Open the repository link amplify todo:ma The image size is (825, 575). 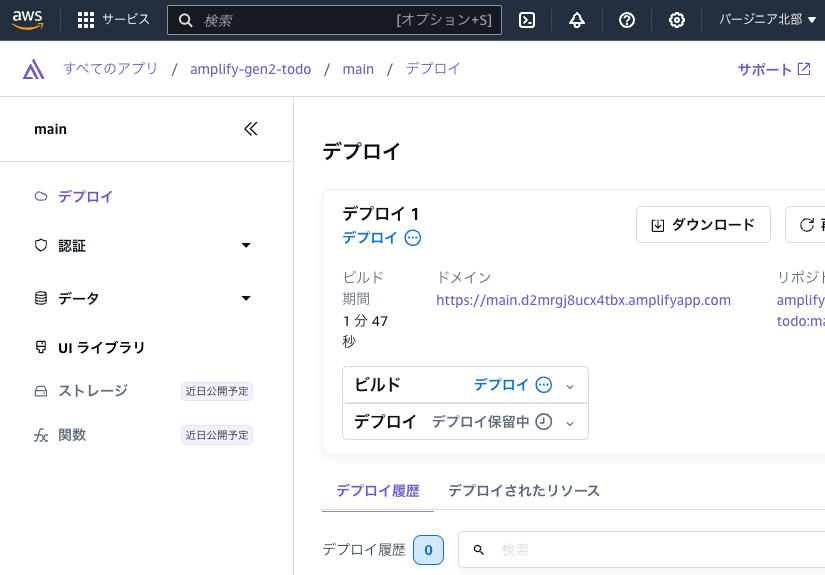800,310
